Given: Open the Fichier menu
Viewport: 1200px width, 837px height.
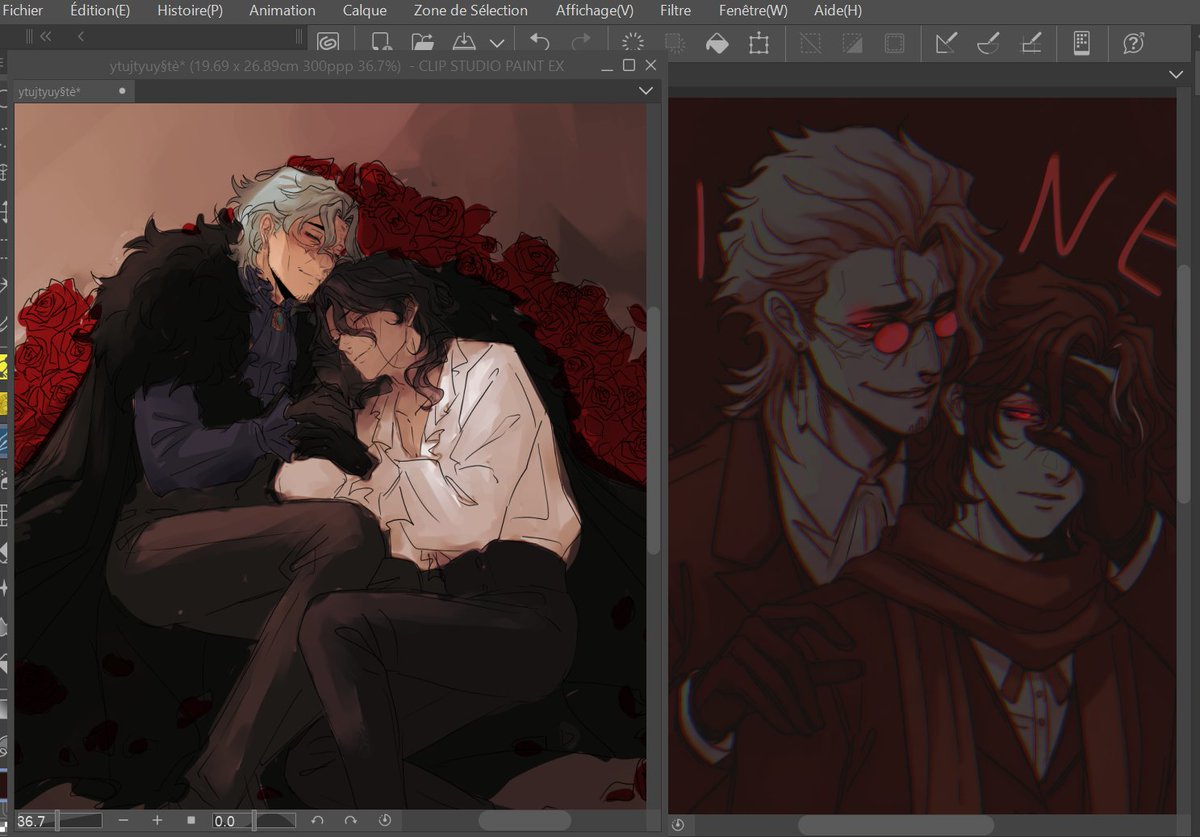Looking at the screenshot, I should (23, 10).
